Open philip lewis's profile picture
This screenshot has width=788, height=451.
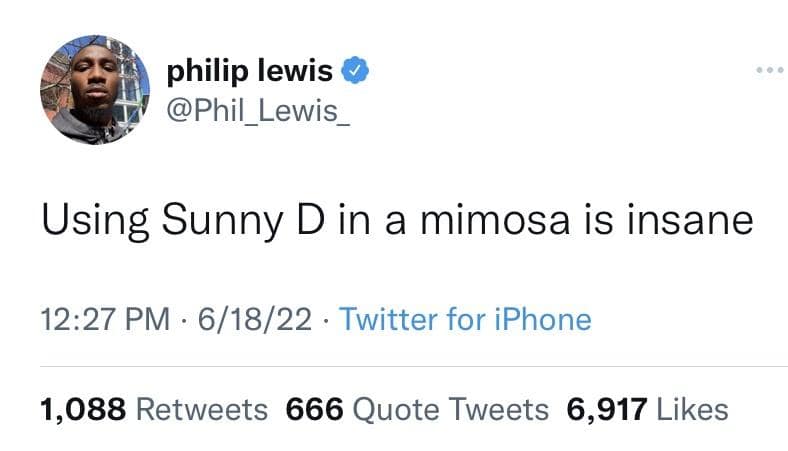95,90
